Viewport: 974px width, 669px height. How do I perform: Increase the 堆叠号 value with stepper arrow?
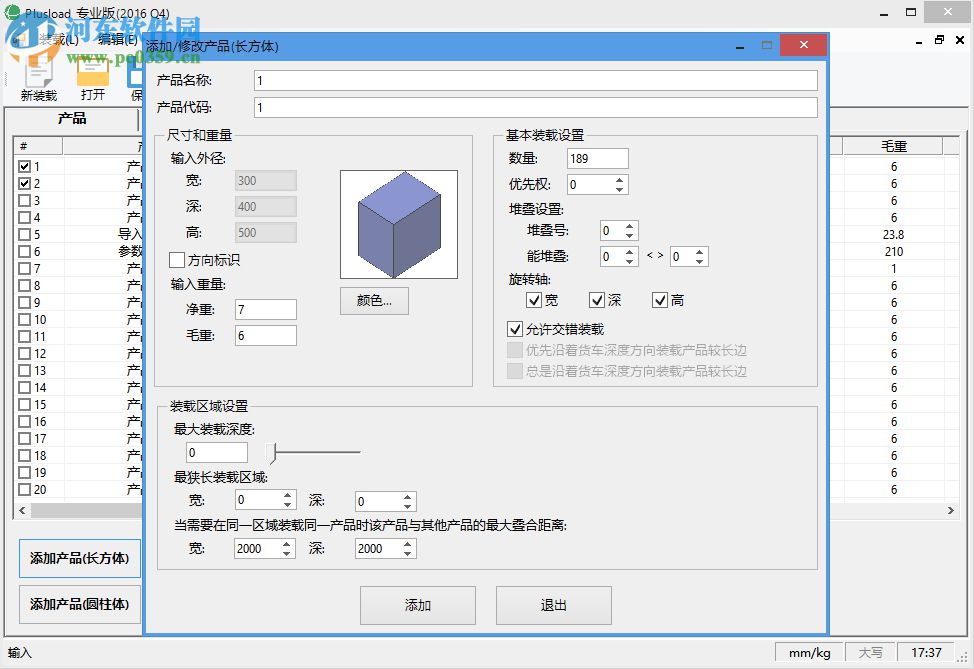(631, 224)
